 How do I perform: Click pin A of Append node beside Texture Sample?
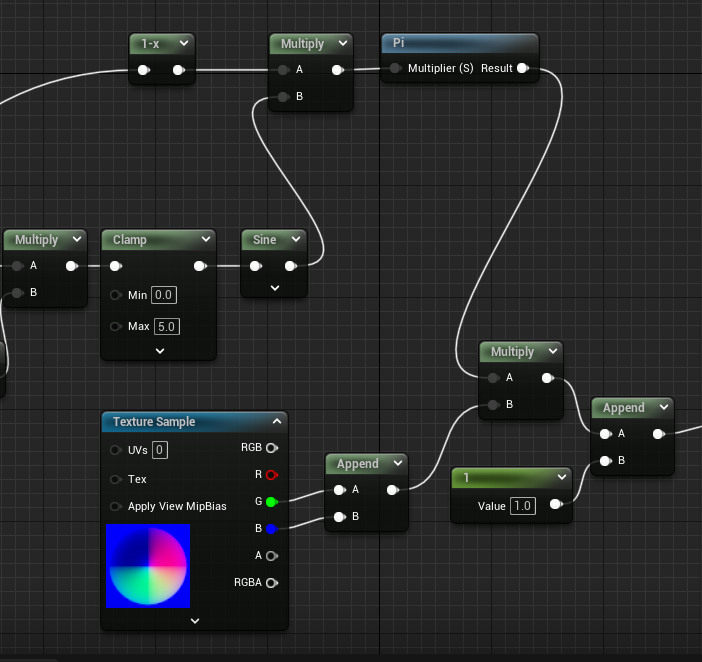[x=340, y=490]
